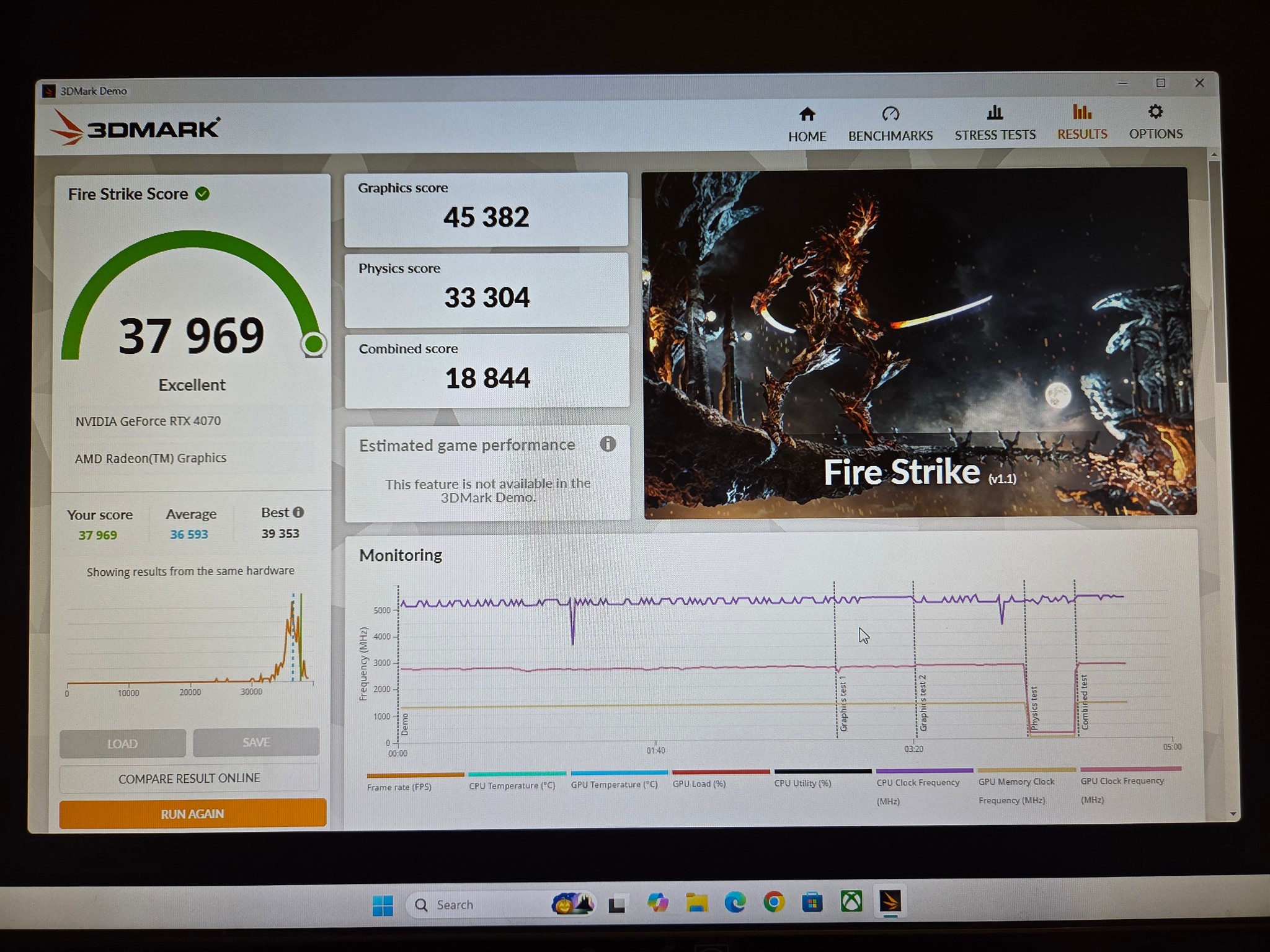
Task: Click info icon beside Estimated game performance
Action: (x=608, y=444)
